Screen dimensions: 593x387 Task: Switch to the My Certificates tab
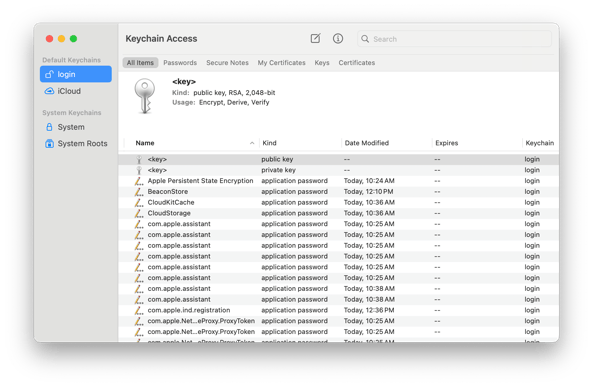[281, 63]
